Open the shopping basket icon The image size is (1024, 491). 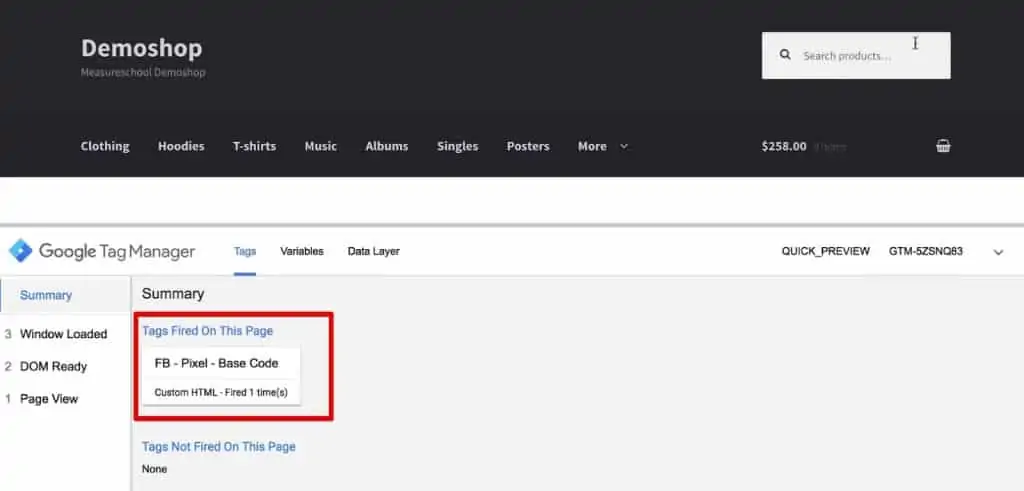pos(943,146)
